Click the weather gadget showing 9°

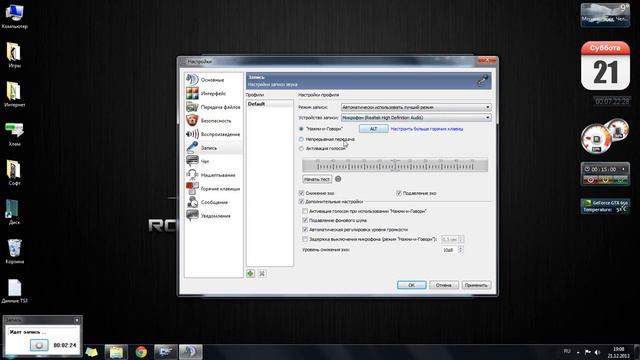605,15
